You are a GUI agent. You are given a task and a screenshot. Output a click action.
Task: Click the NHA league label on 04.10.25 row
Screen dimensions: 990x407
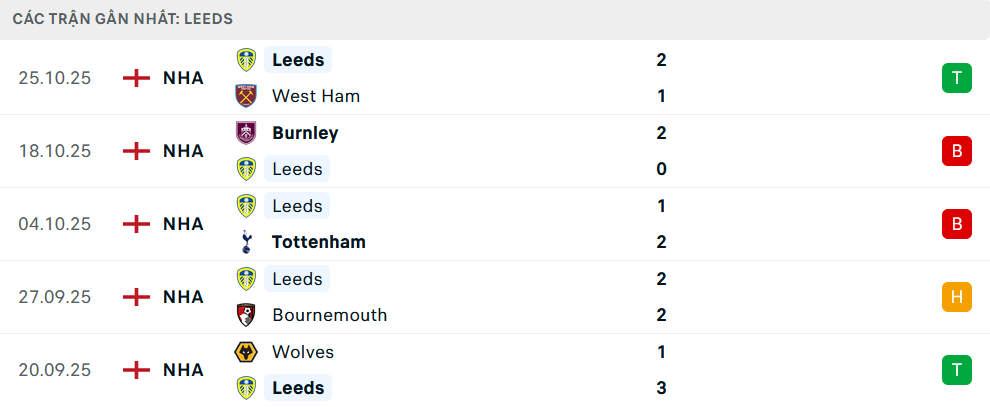point(183,224)
